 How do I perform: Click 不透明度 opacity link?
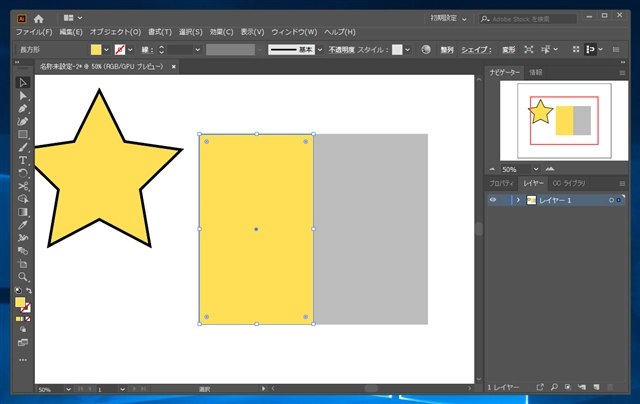coord(342,50)
